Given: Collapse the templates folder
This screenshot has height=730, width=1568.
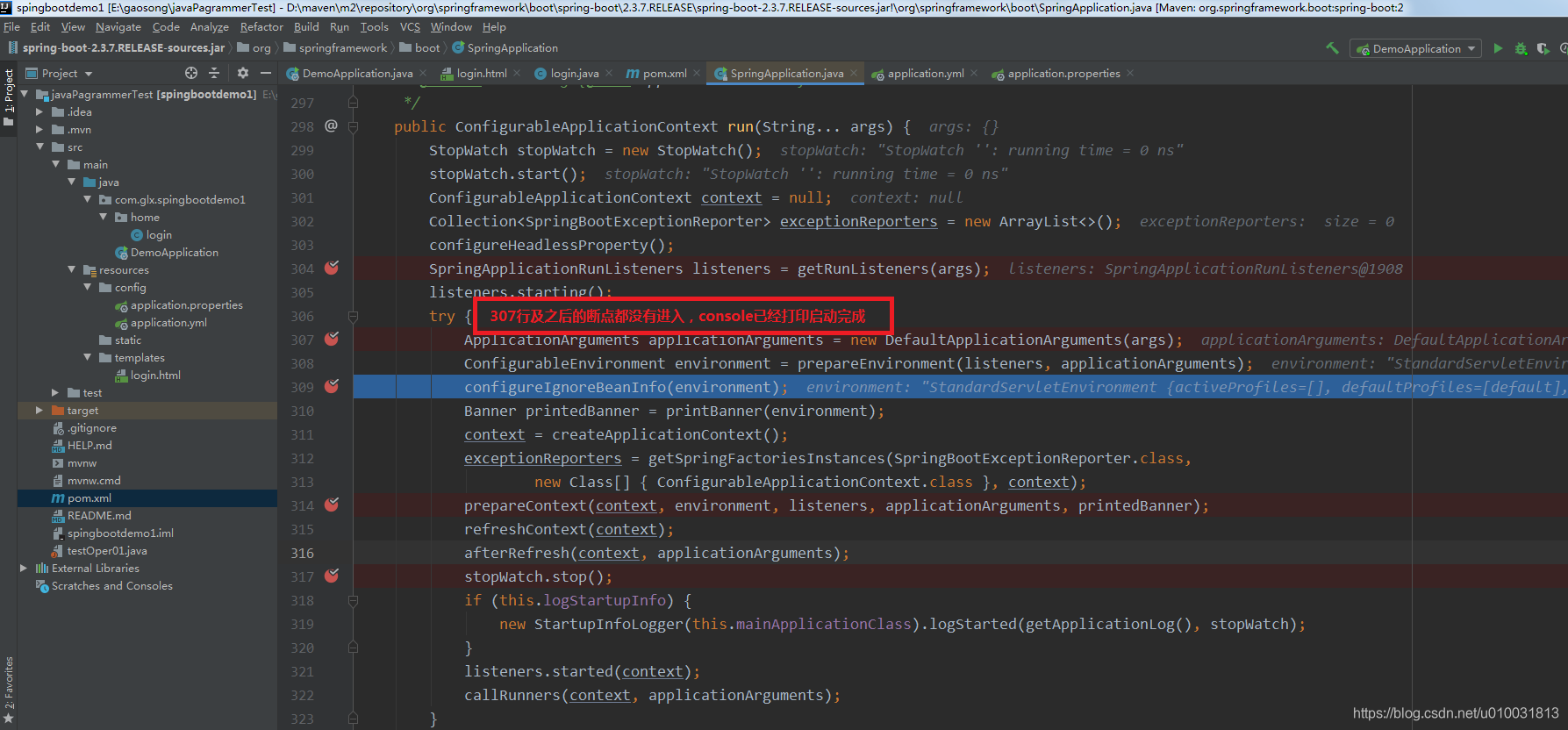Looking at the screenshot, I should [87, 357].
